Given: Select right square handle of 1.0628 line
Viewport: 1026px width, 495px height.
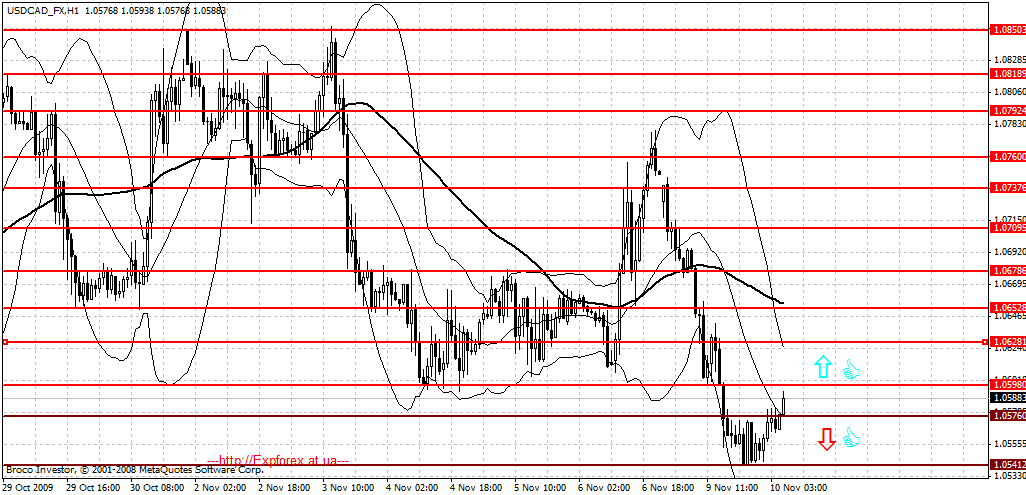Looking at the screenshot, I should [986, 342].
